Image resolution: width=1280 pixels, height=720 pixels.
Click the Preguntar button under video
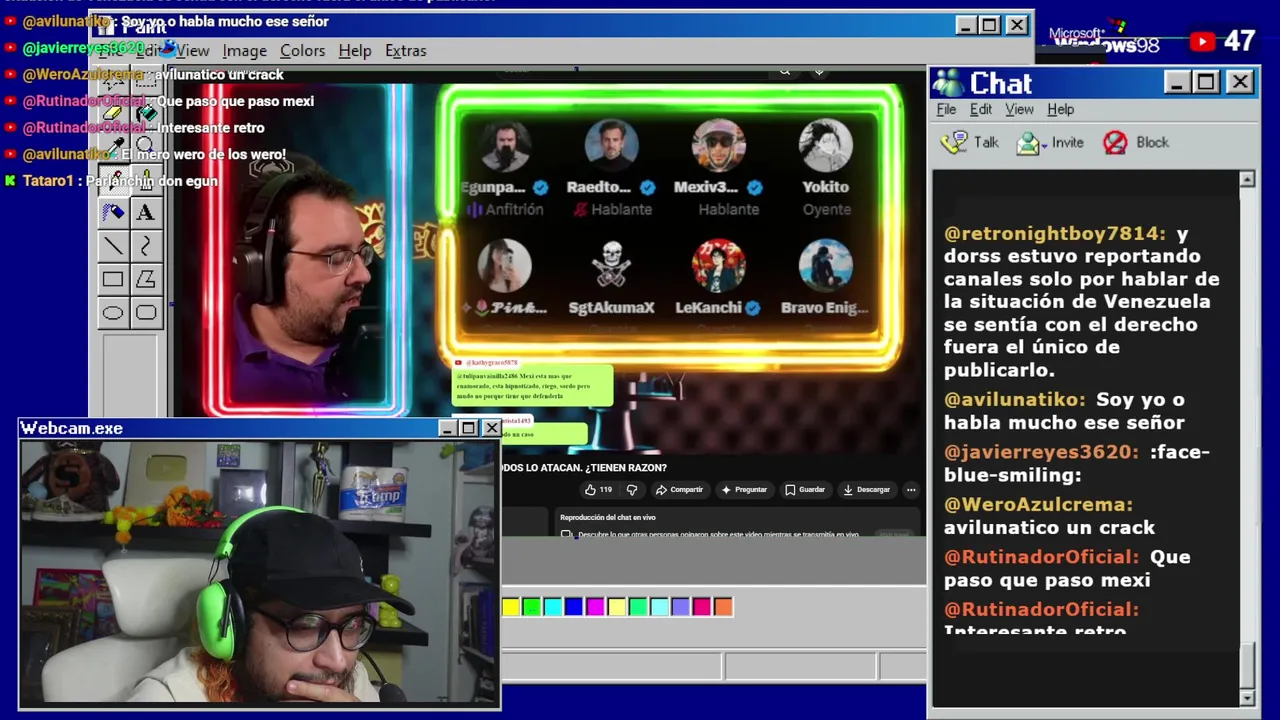(x=744, y=490)
